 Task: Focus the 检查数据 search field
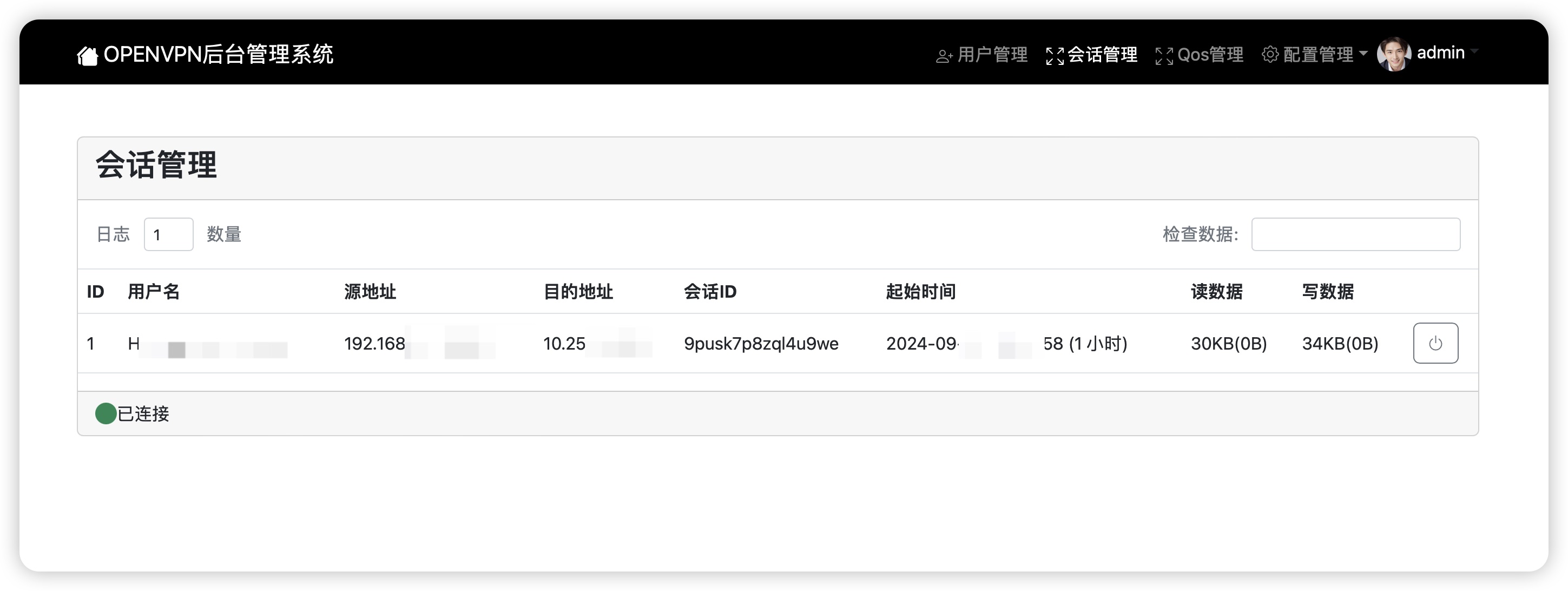click(x=1355, y=234)
